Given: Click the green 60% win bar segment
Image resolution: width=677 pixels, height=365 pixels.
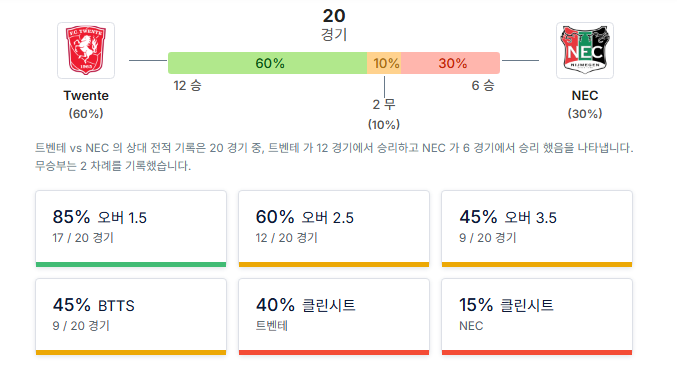Looking at the screenshot, I should click(x=267, y=63).
